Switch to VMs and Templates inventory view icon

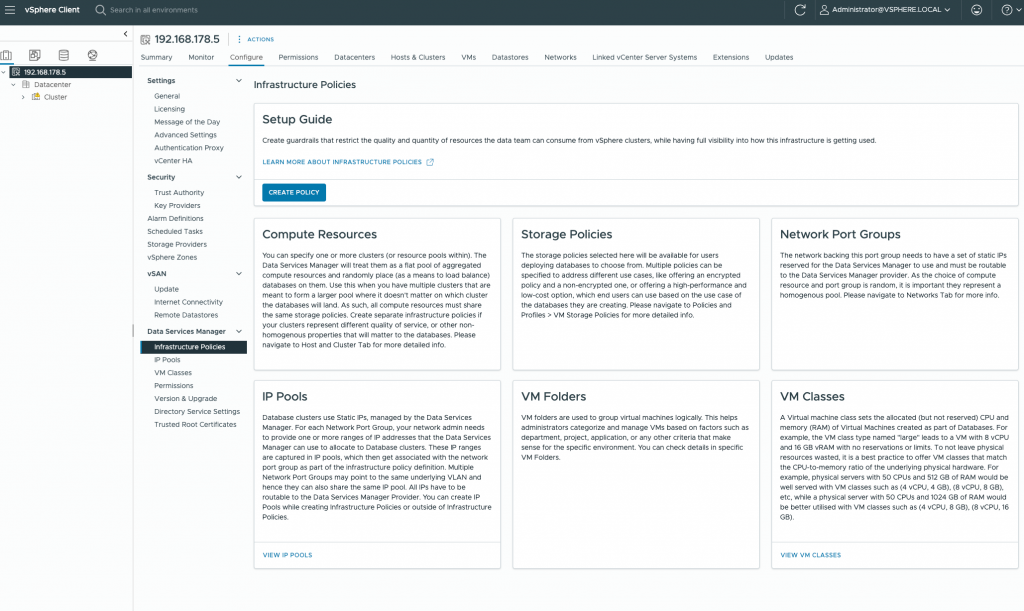35,55
